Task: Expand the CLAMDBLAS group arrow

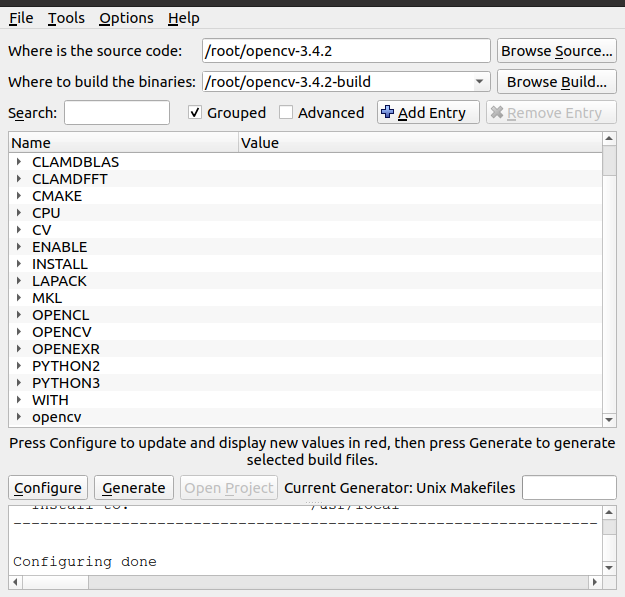Action: click(x=19, y=162)
